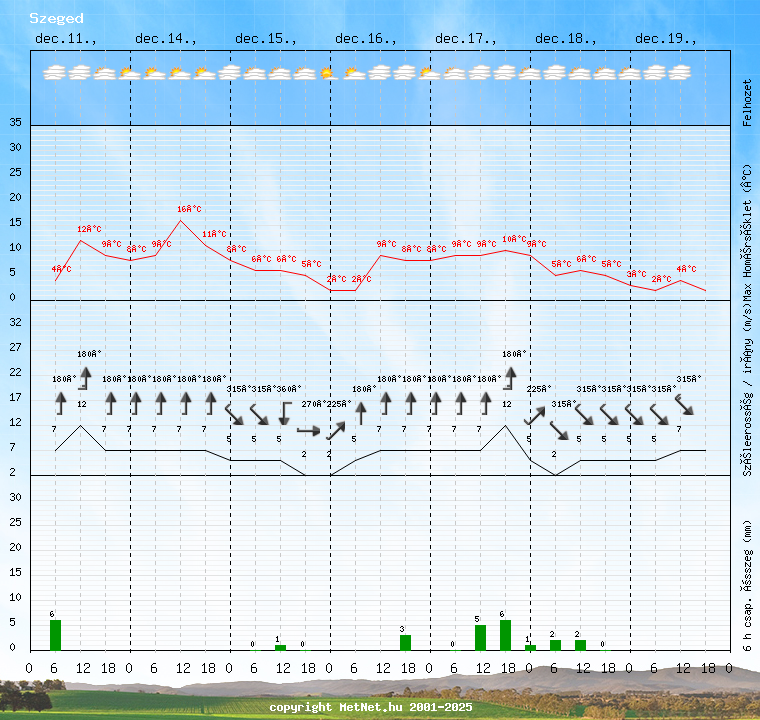The height and width of the screenshot is (720, 760).
Task: Select the dec.19. date label
Action: (666, 39)
